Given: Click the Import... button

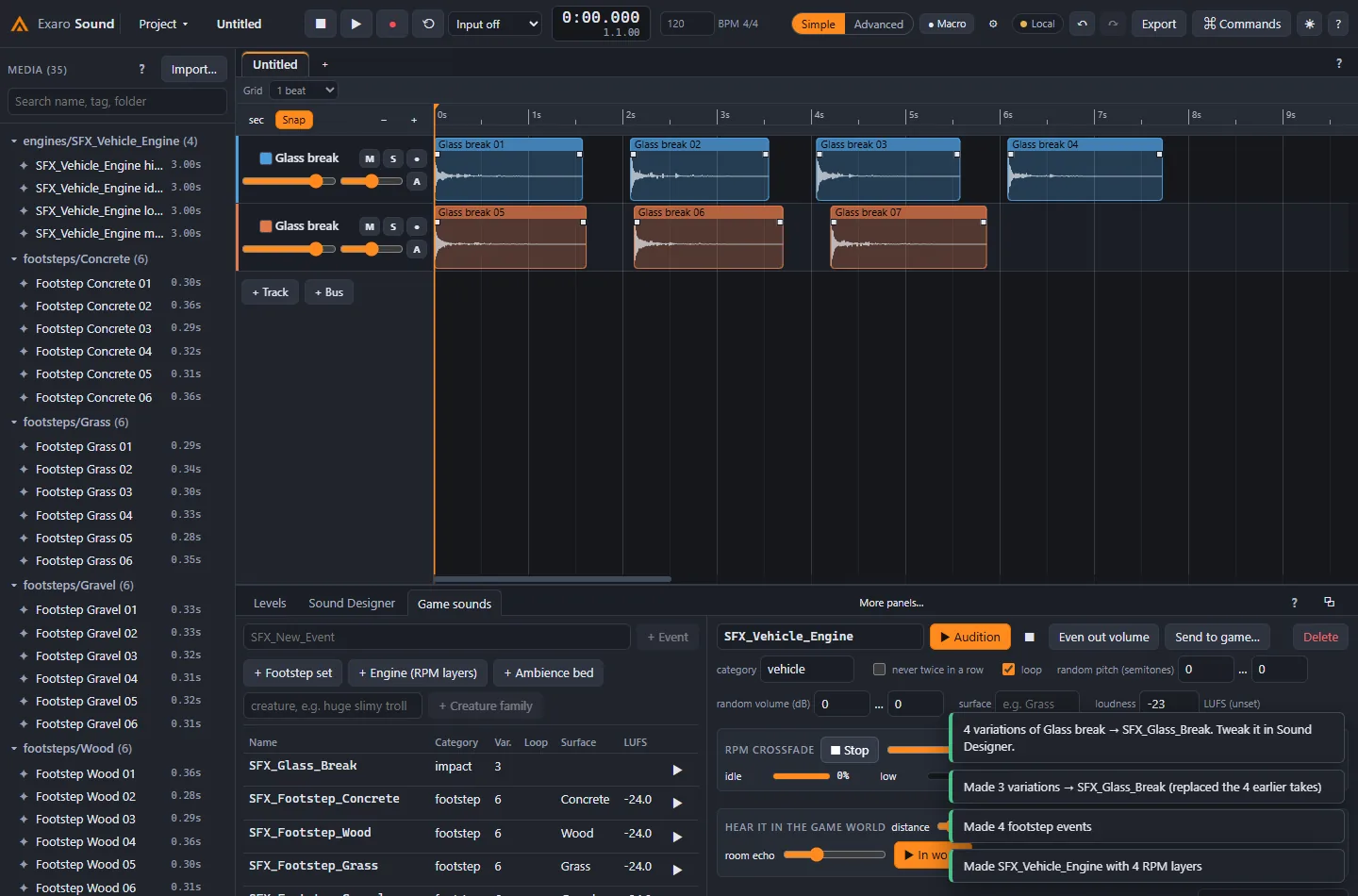Looking at the screenshot, I should (x=194, y=69).
